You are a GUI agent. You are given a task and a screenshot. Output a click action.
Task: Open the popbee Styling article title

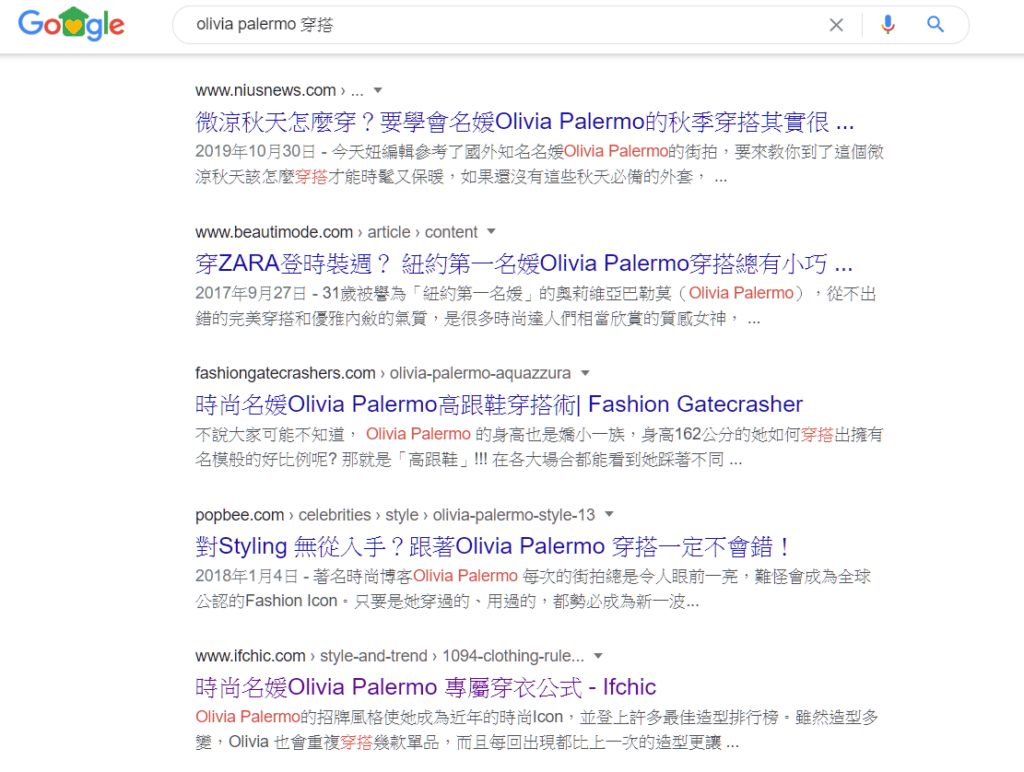[x=494, y=547]
